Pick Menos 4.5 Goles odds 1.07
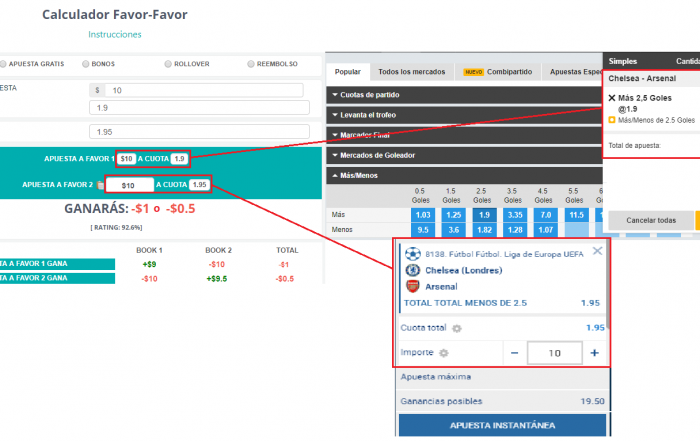 pyautogui.click(x=546, y=230)
